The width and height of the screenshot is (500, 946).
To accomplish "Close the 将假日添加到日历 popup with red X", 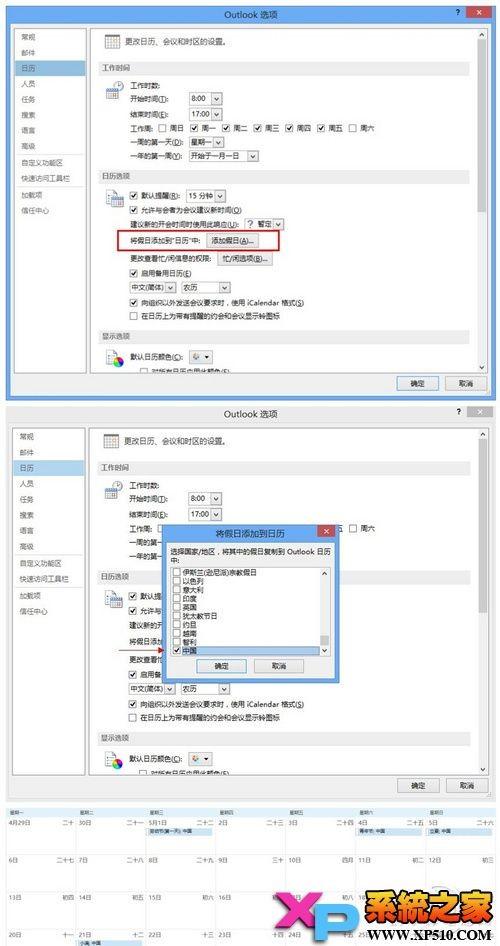I will coord(326,532).
